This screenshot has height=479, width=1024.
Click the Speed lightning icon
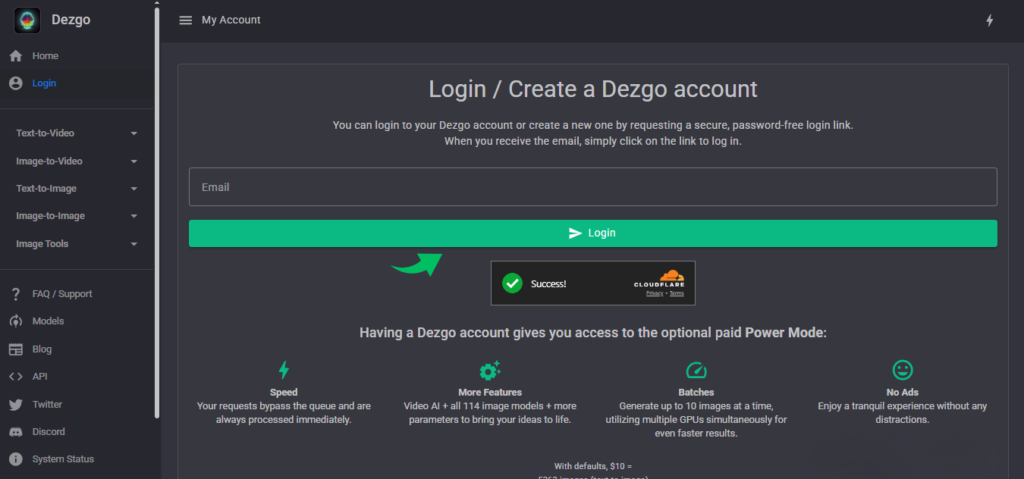[x=283, y=370]
